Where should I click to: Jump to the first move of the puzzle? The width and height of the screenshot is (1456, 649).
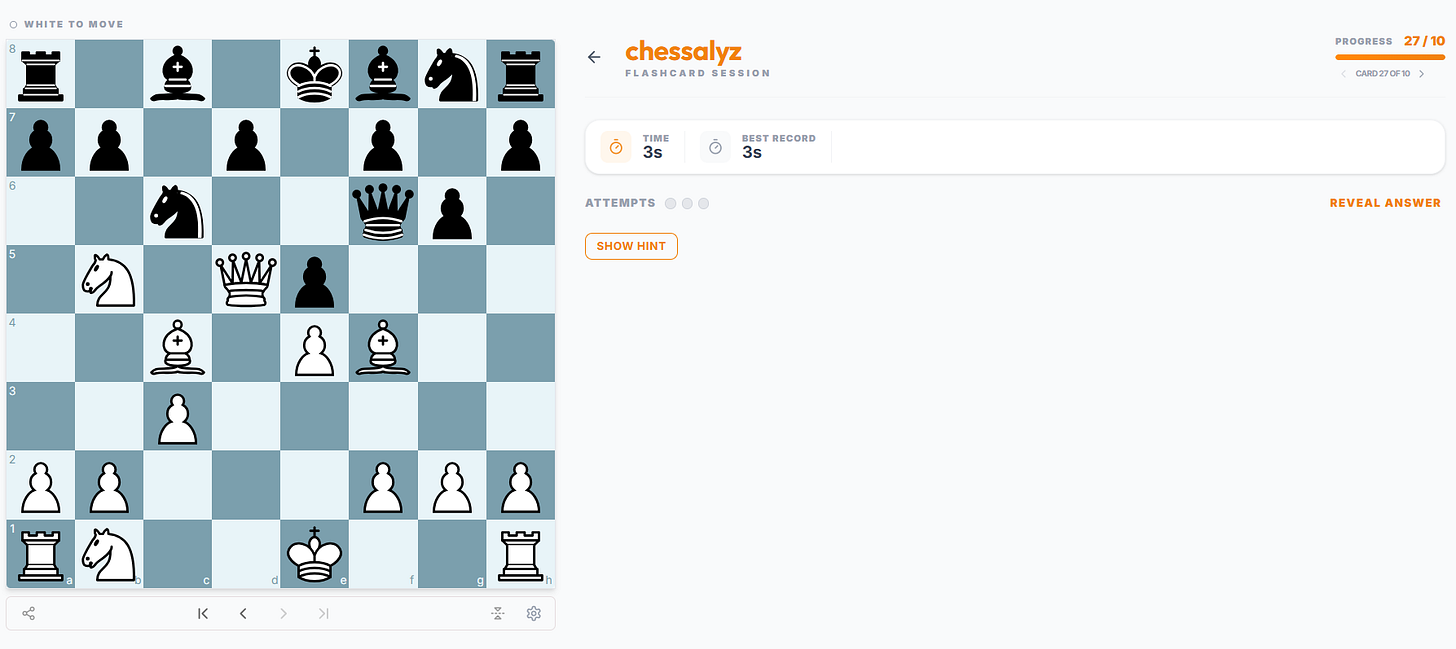pos(203,613)
